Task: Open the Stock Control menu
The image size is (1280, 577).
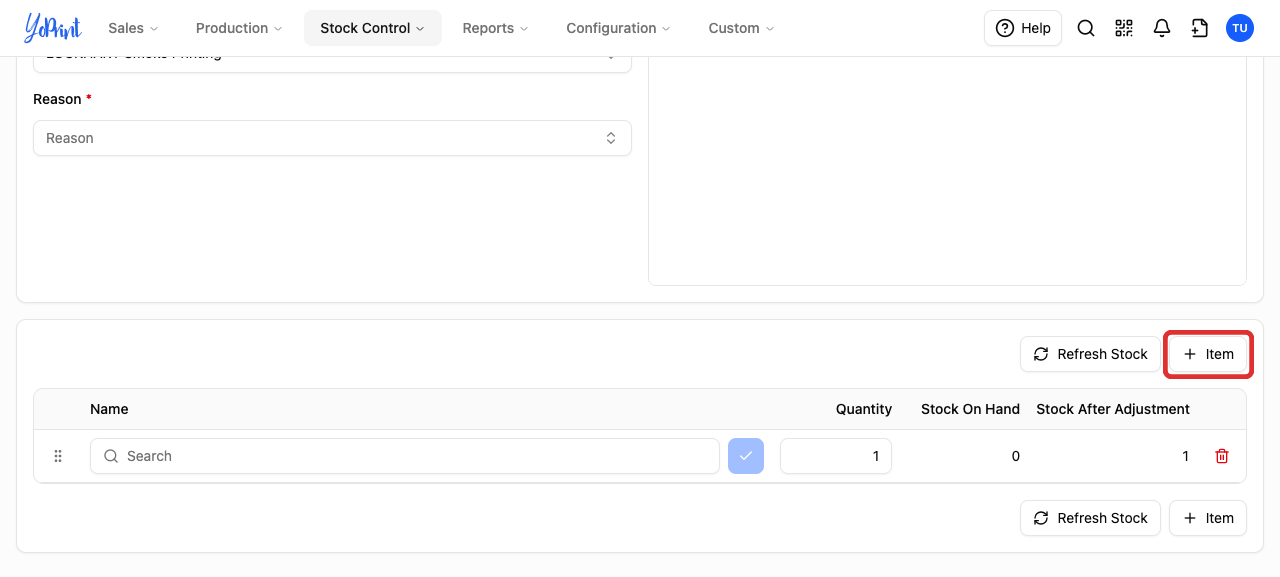Action: coord(373,28)
